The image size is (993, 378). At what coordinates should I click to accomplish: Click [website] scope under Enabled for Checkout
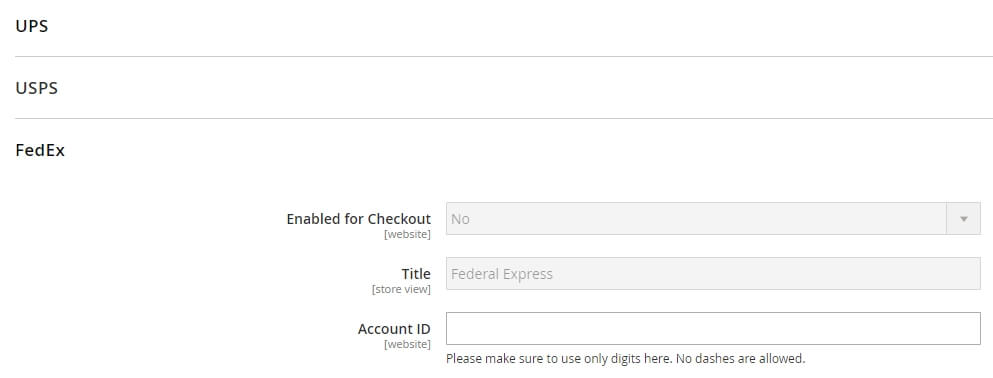point(407,235)
